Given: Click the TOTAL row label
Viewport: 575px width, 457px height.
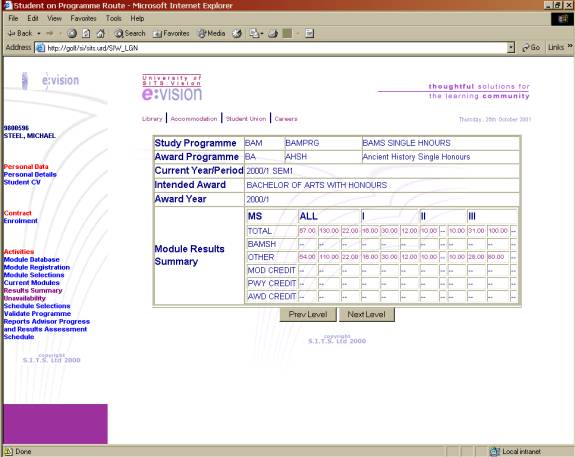Looking at the screenshot, I should click(260, 231).
